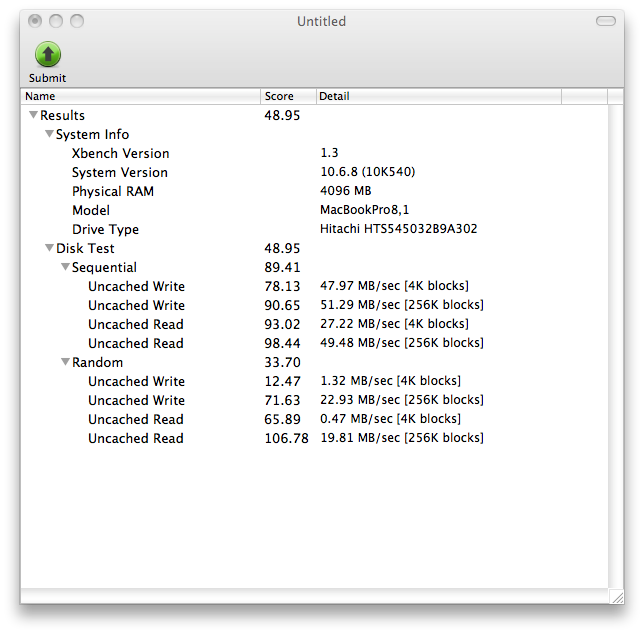Click the 0.47 MB/sec [4K blocks] detail
This screenshot has height=634, width=644.
coord(391,418)
